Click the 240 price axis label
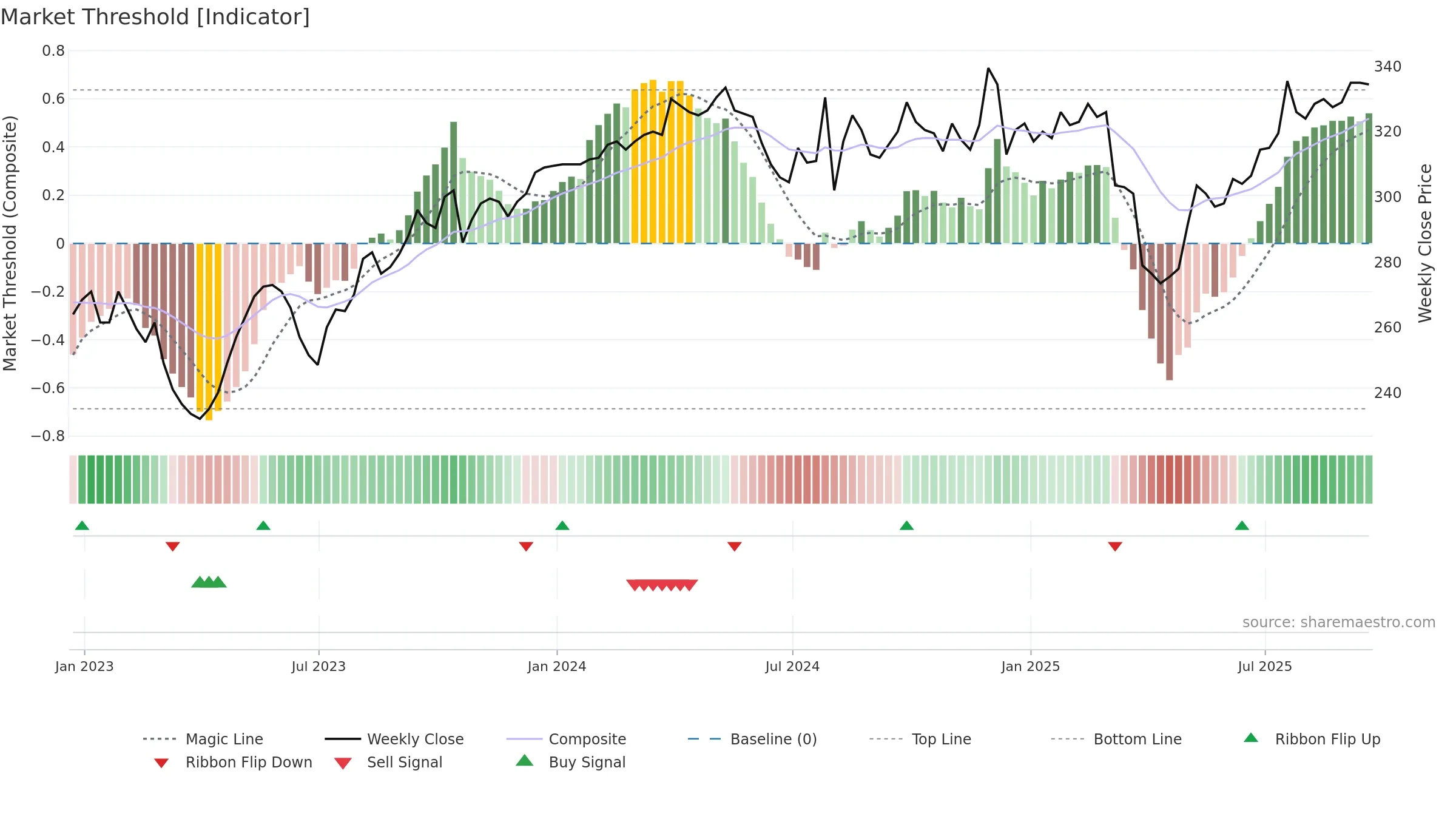1456x819 pixels. click(1388, 393)
